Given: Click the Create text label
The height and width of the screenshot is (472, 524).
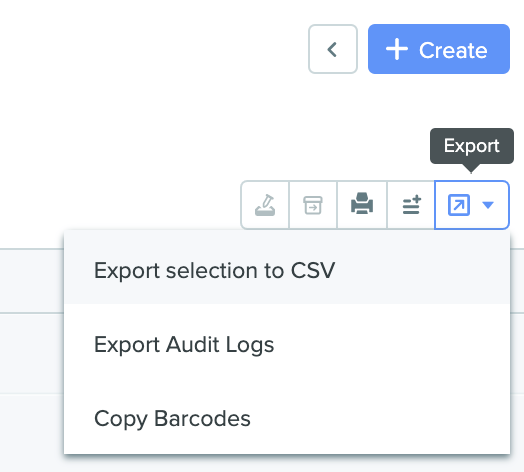Looking at the screenshot, I should coord(453,50).
